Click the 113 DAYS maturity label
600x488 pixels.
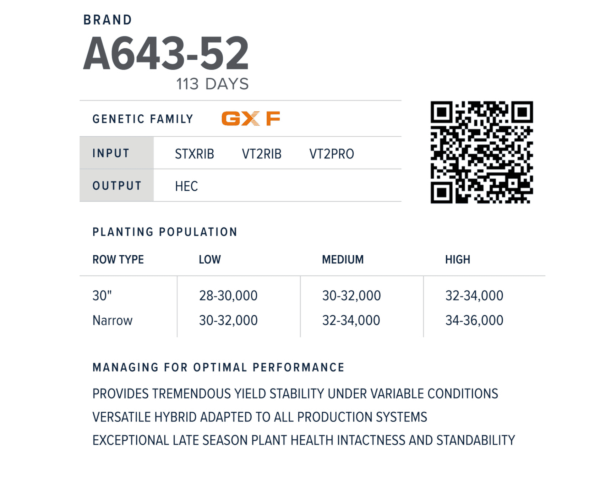212,84
